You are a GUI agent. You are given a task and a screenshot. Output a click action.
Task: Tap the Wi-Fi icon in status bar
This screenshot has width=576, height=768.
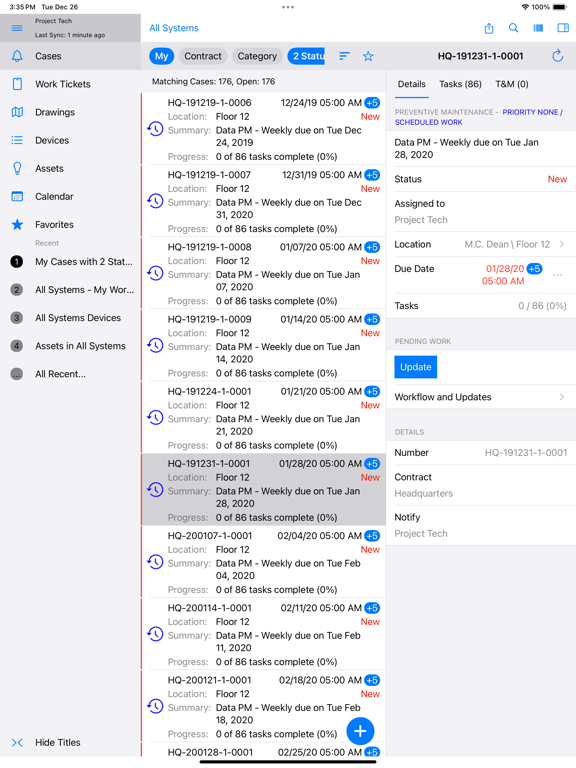pyautogui.click(x=525, y=7)
